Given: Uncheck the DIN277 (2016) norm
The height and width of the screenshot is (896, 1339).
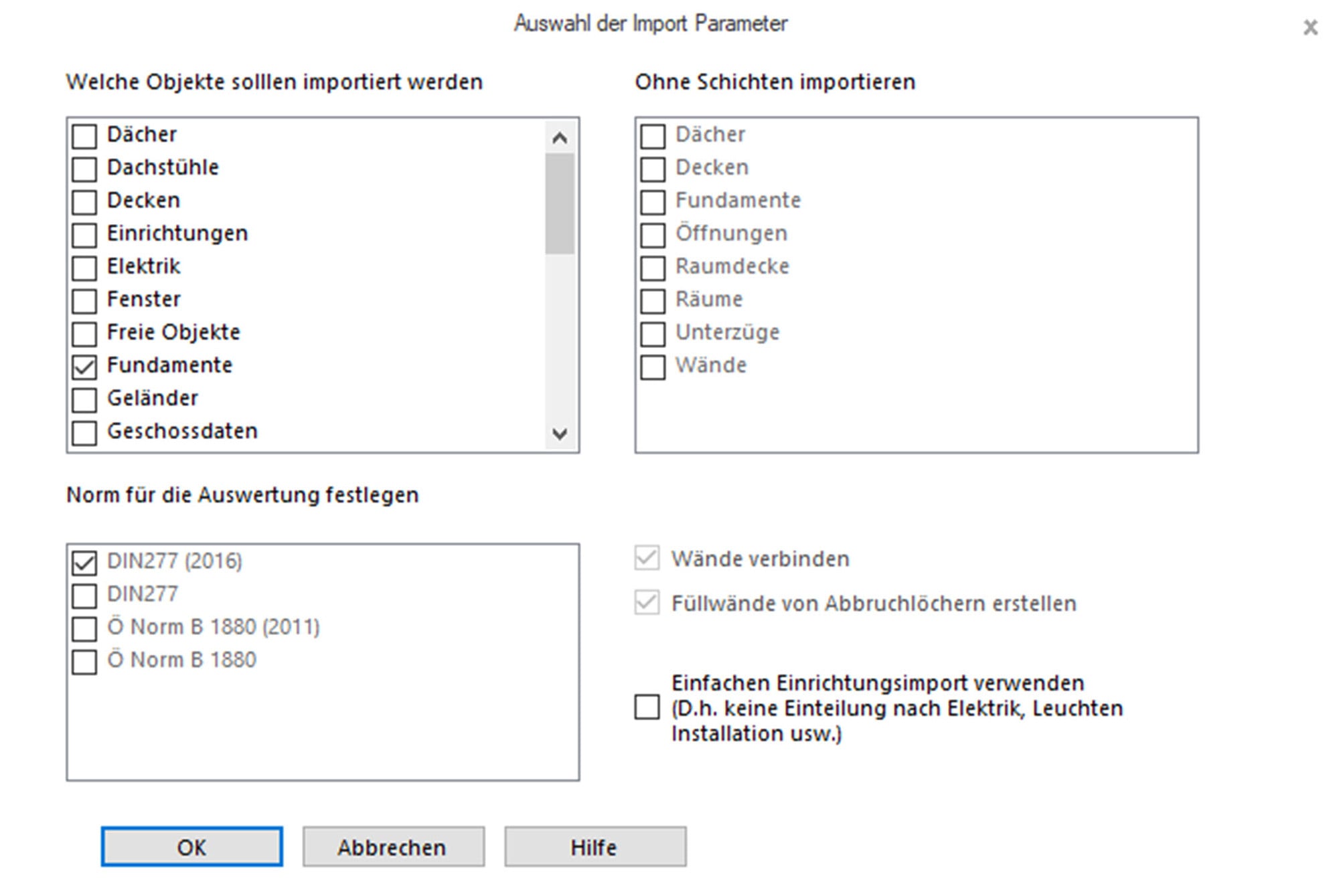Looking at the screenshot, I should pos(83,561).
